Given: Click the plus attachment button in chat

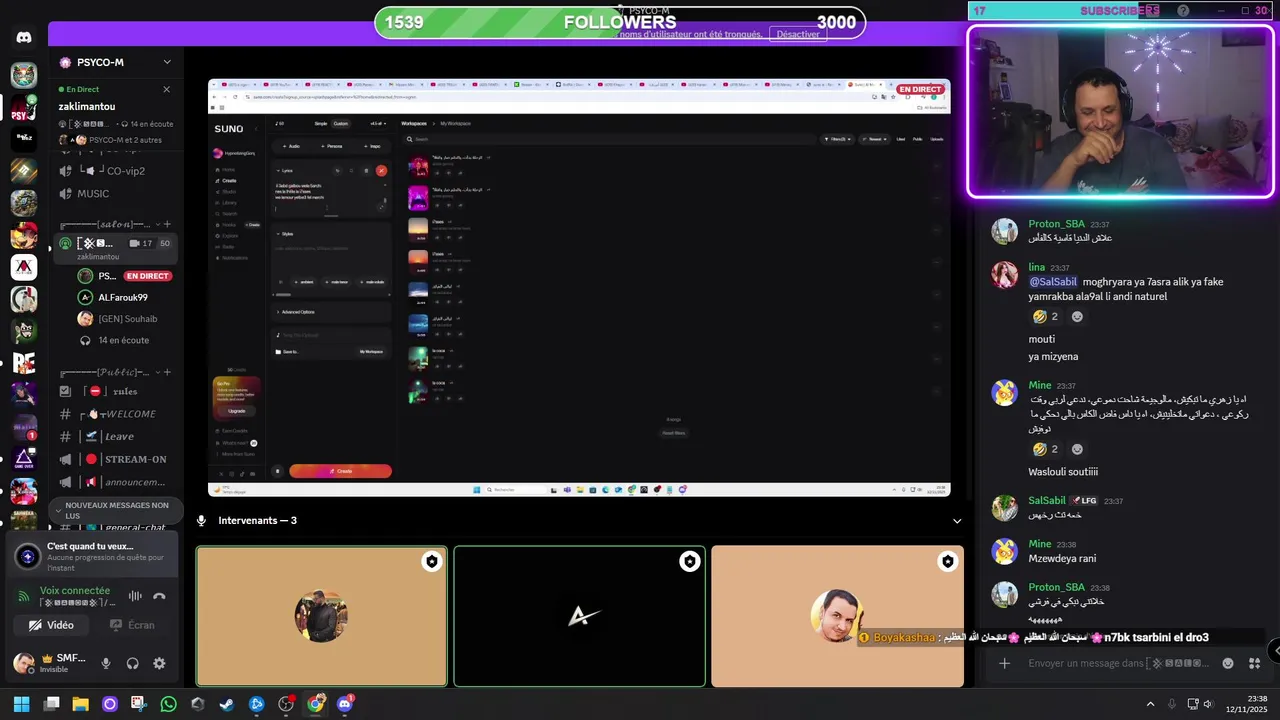Looking at the screenshot, I should [1004, 663].
